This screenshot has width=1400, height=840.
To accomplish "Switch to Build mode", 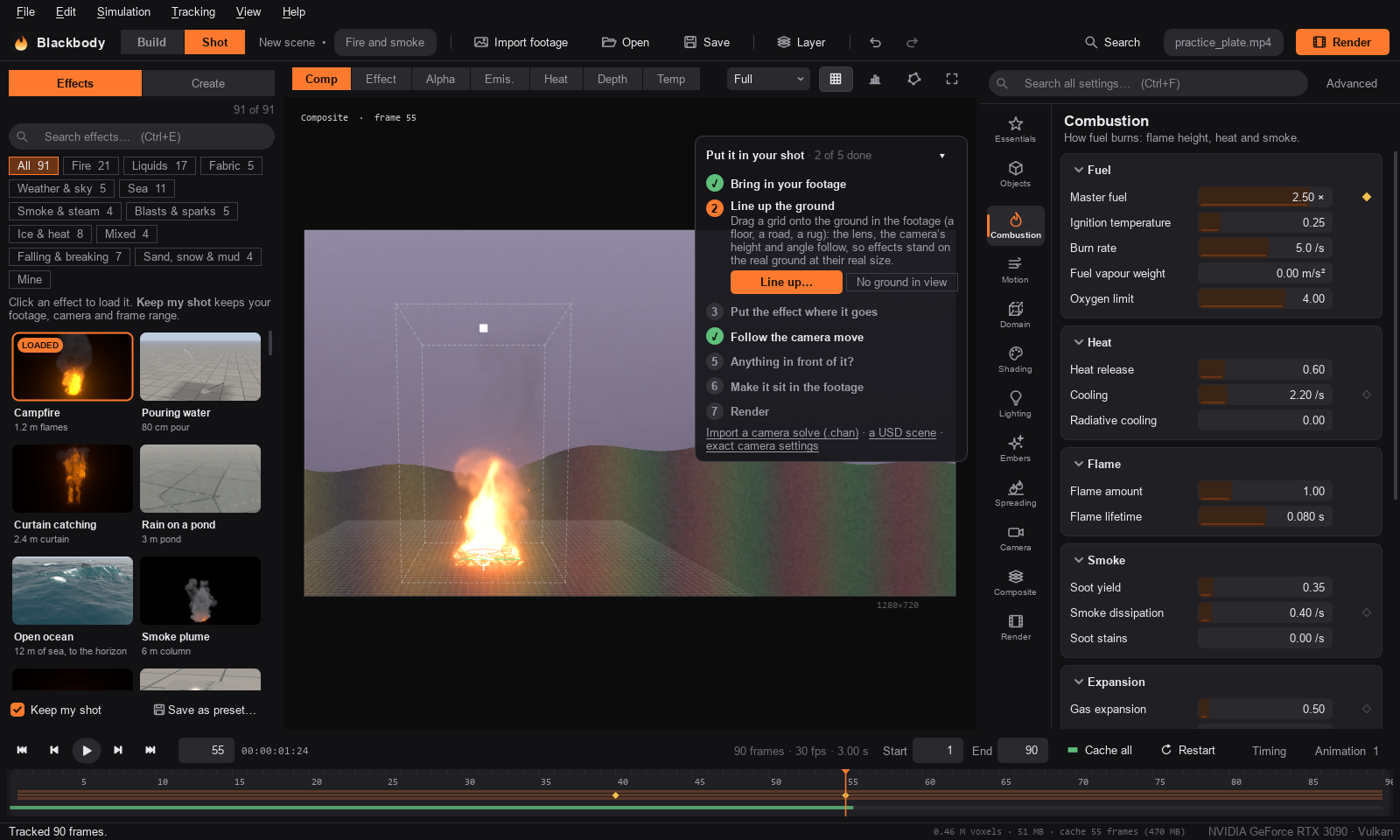I will point(151,42).
